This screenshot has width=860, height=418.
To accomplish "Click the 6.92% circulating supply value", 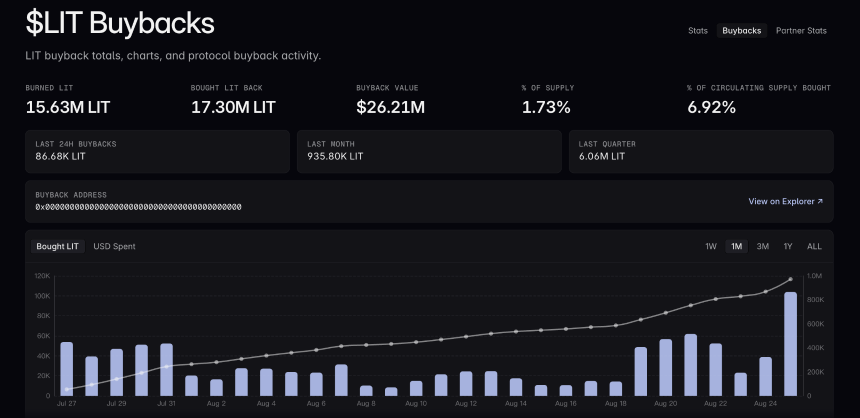I will (x=711, y=107).
